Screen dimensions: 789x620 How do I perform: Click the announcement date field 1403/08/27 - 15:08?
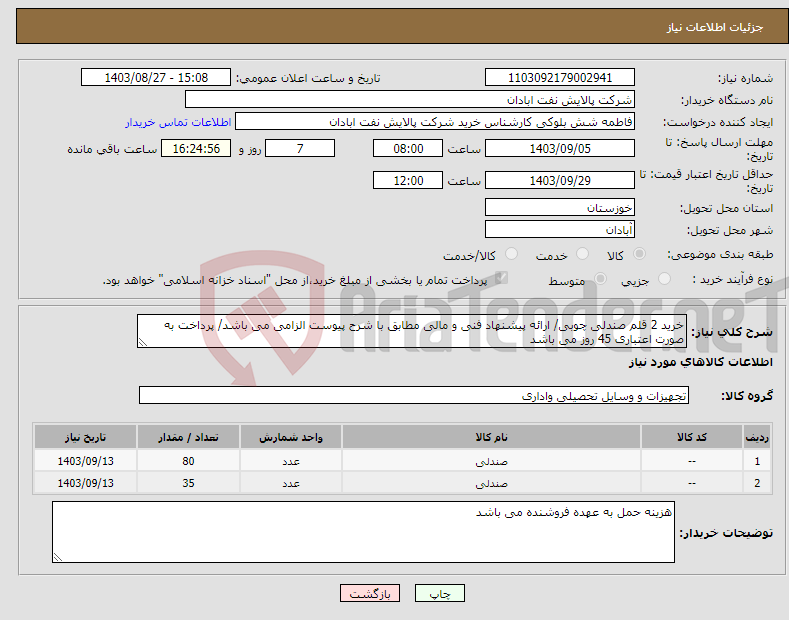tap(156, 78)
